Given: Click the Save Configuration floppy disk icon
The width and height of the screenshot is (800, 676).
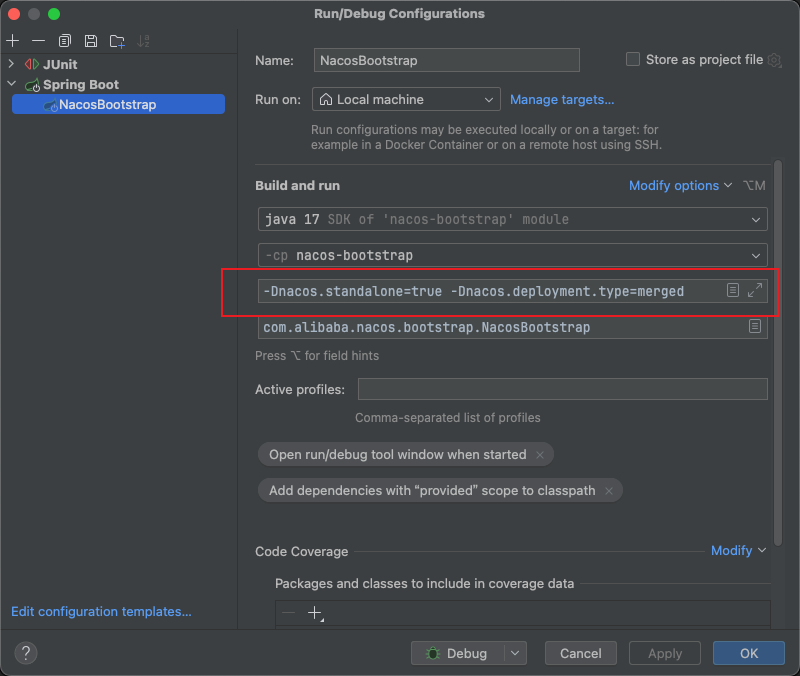Looking at the screenshot, I should coord(91,41).
